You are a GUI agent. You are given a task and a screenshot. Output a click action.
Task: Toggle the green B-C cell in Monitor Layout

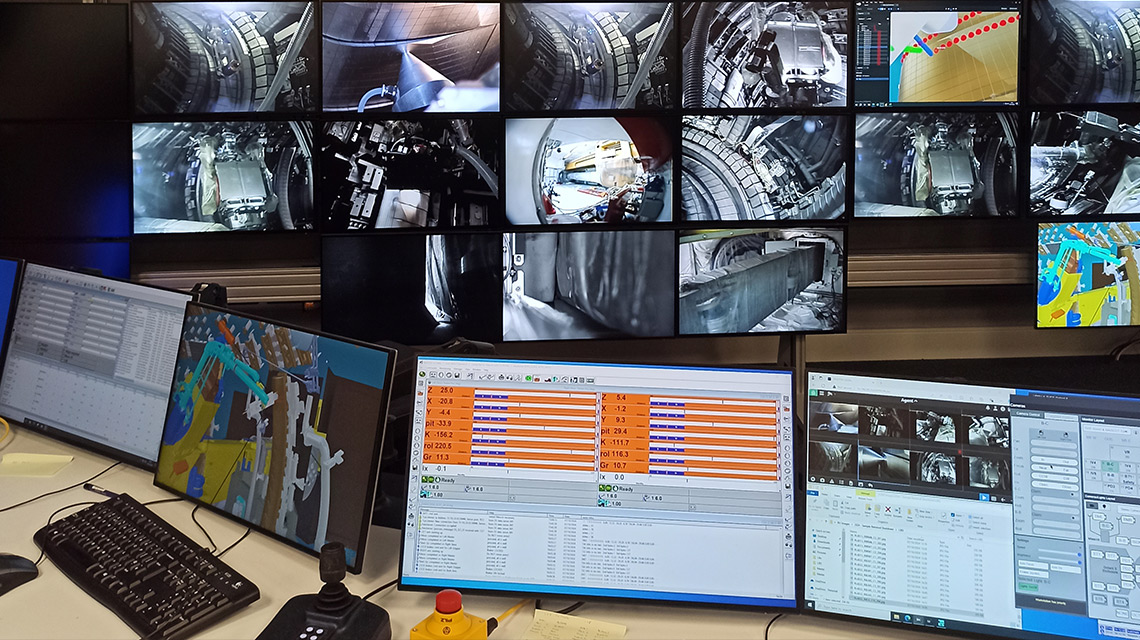coord(1111,466)
